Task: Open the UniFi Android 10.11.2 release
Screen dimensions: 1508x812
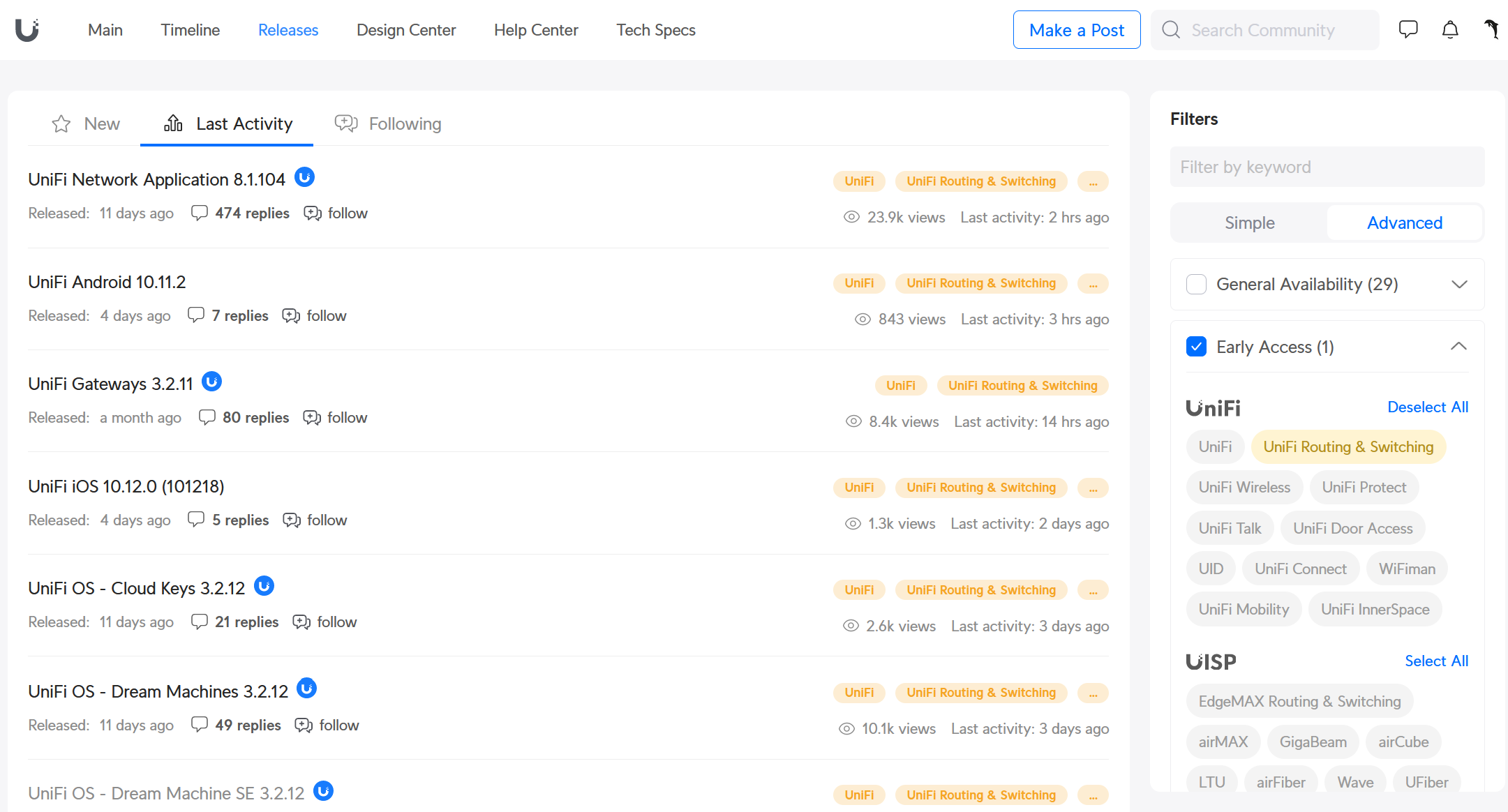Action: tap(107, 282)
